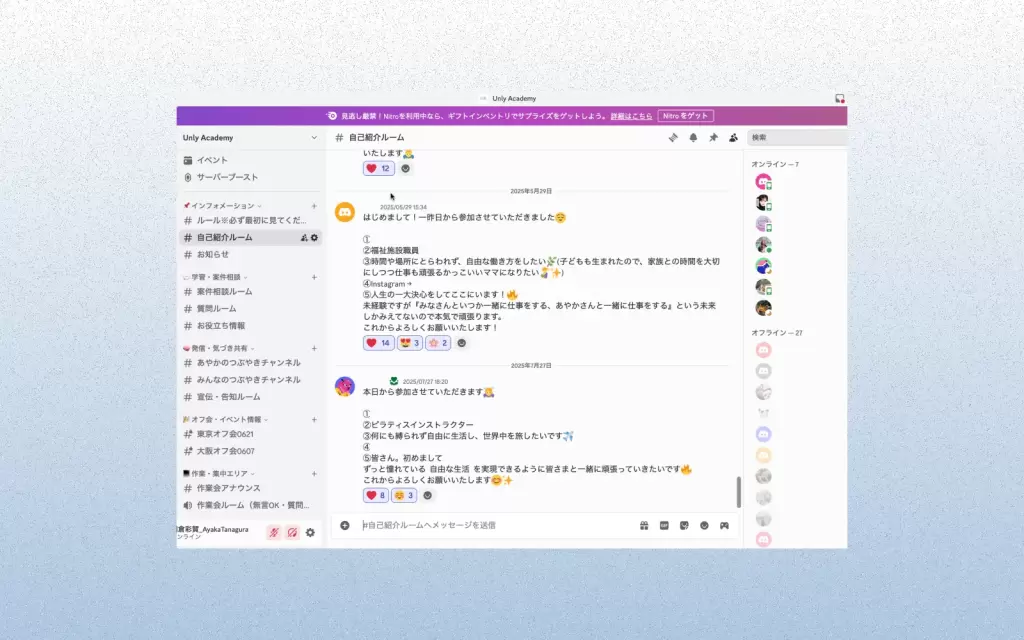The image size is (1024, 640).
Task: Toggle headphone deafen in user panel
Action: [292, 532]
